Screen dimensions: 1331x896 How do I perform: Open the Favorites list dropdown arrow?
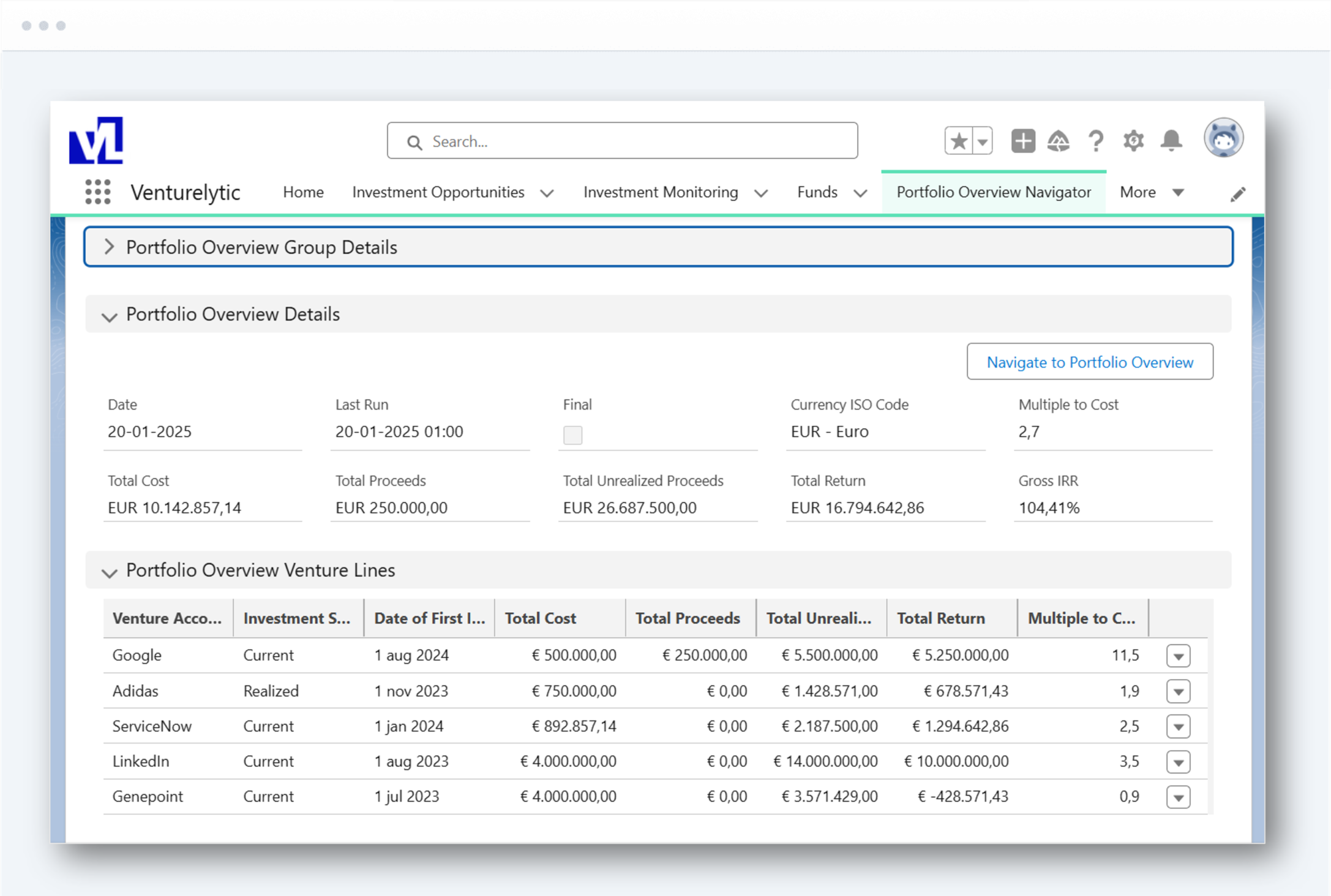[983, 142]
